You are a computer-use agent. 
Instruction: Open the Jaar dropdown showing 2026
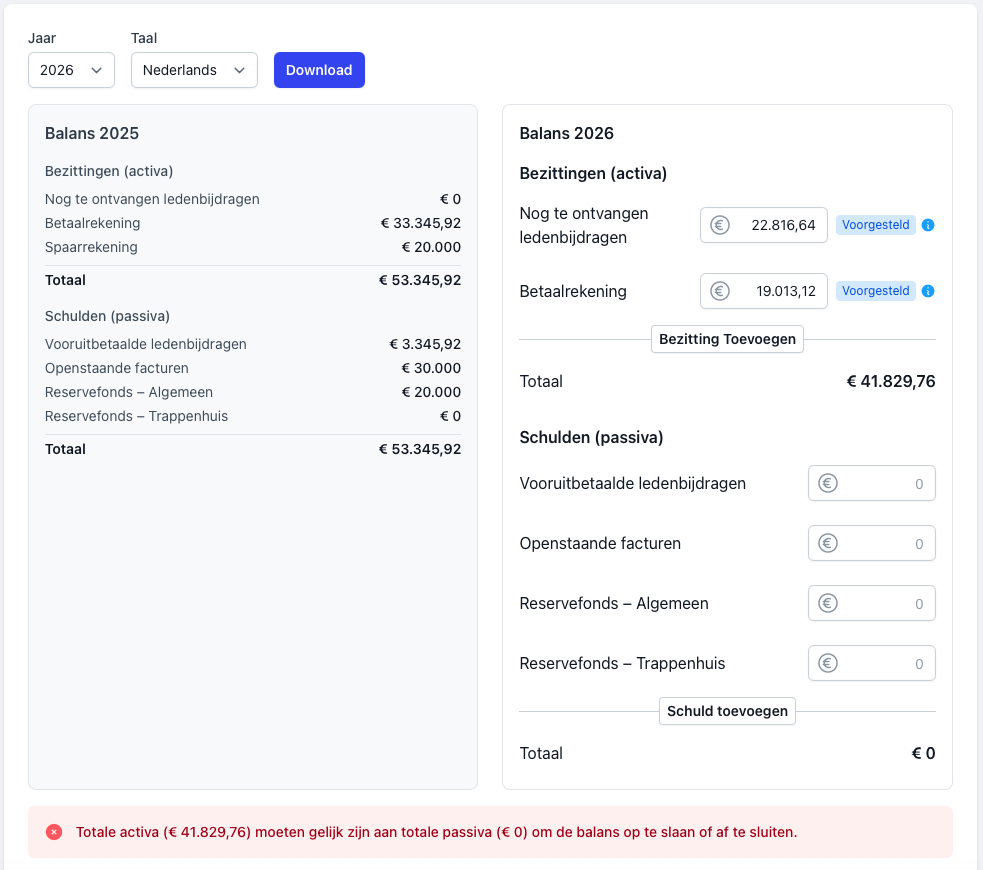pos(71,70)
